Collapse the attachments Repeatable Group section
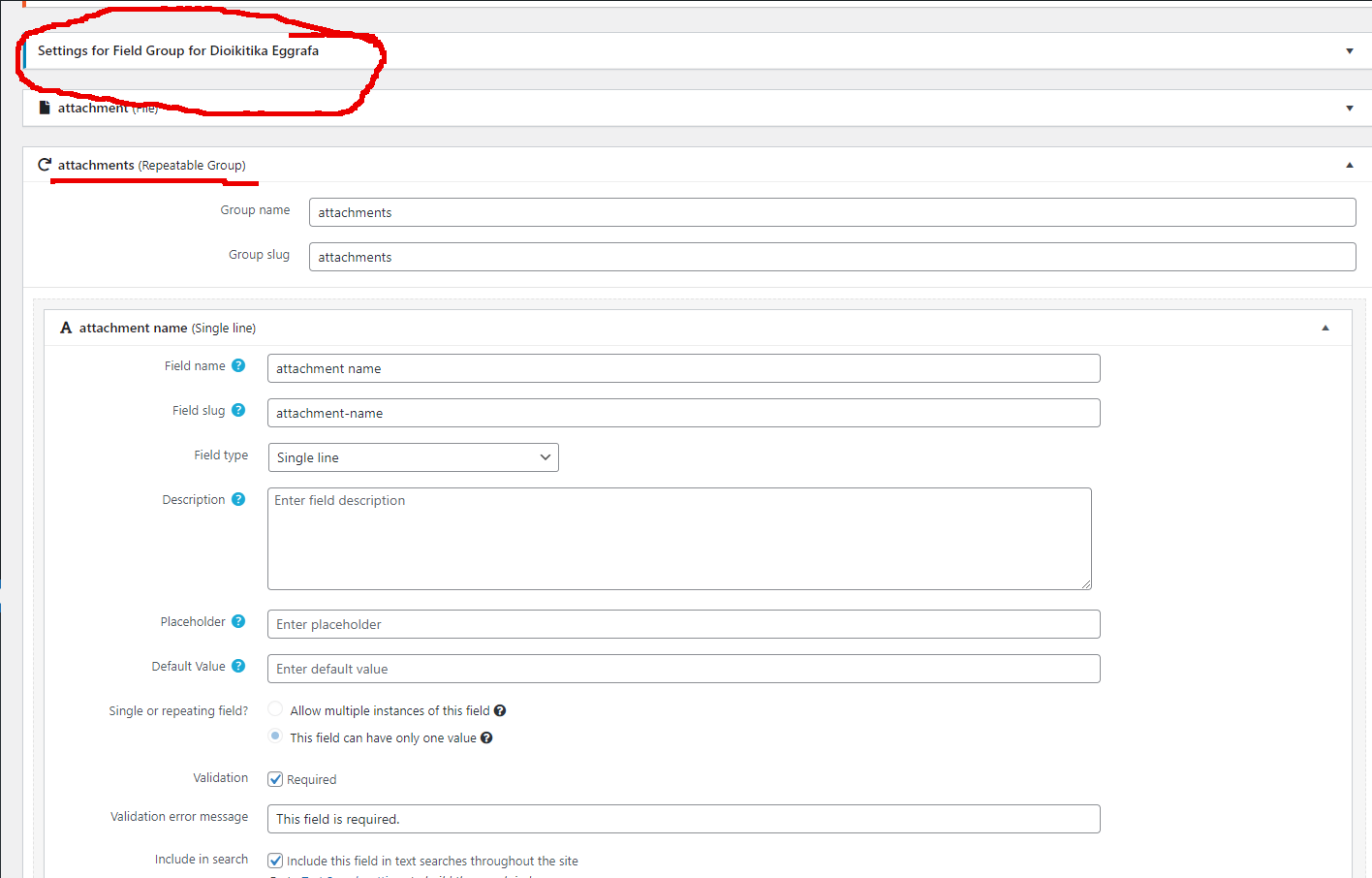1372x878 pixels. pos(1349,166)
